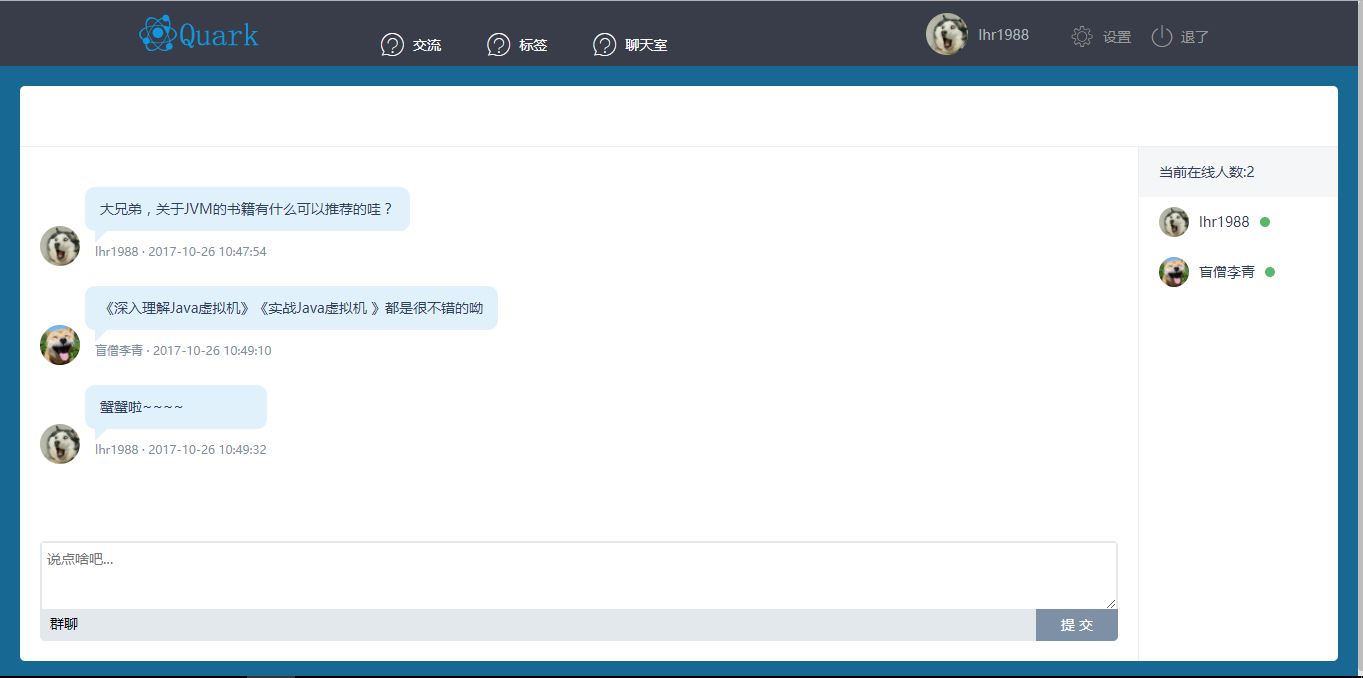Click lhr1988 avatar in online list

point(1174,222)
